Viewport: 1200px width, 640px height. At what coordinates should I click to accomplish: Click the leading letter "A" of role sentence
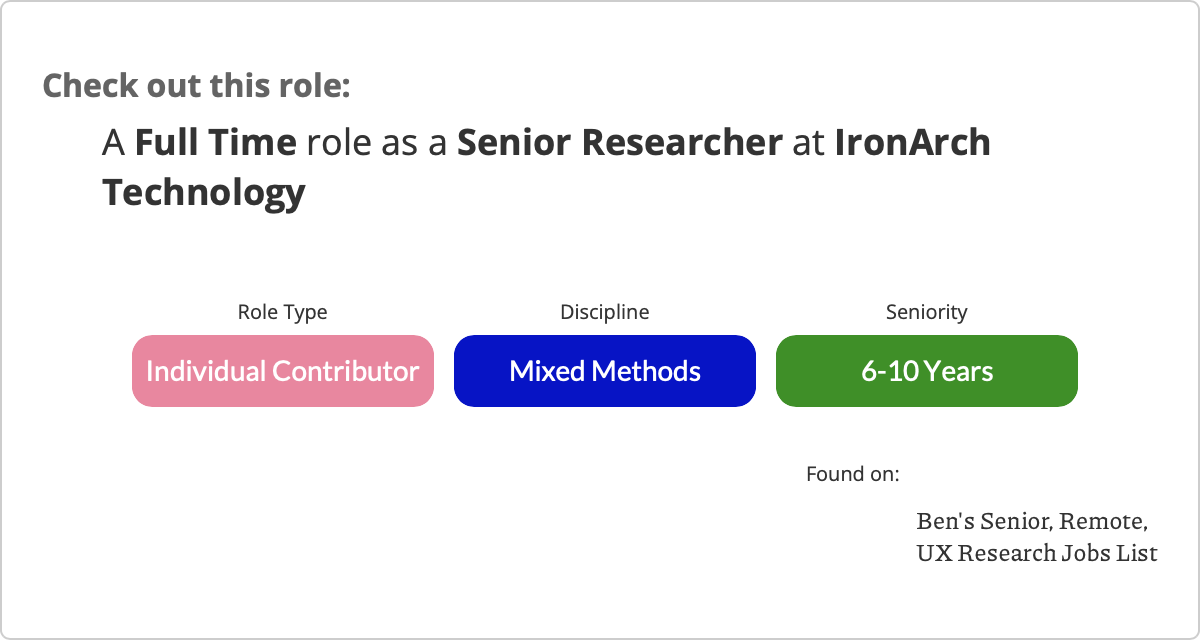pyautogui.click(x=114, y=144)
